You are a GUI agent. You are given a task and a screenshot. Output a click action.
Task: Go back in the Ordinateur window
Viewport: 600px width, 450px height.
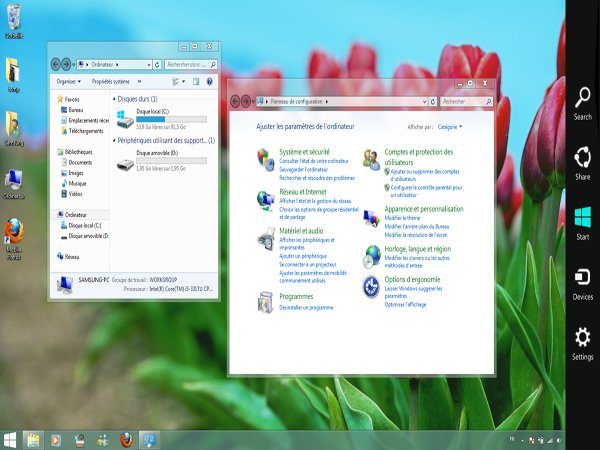click(x=56, y=64)
